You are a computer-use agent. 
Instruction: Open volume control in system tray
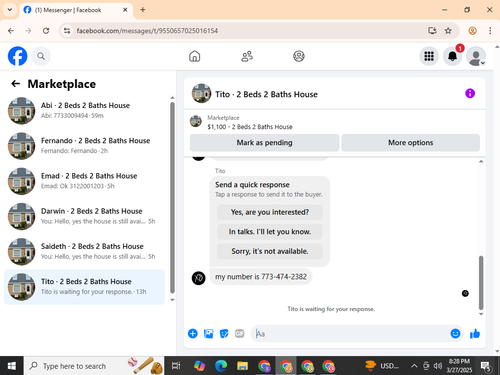[438, 366]
